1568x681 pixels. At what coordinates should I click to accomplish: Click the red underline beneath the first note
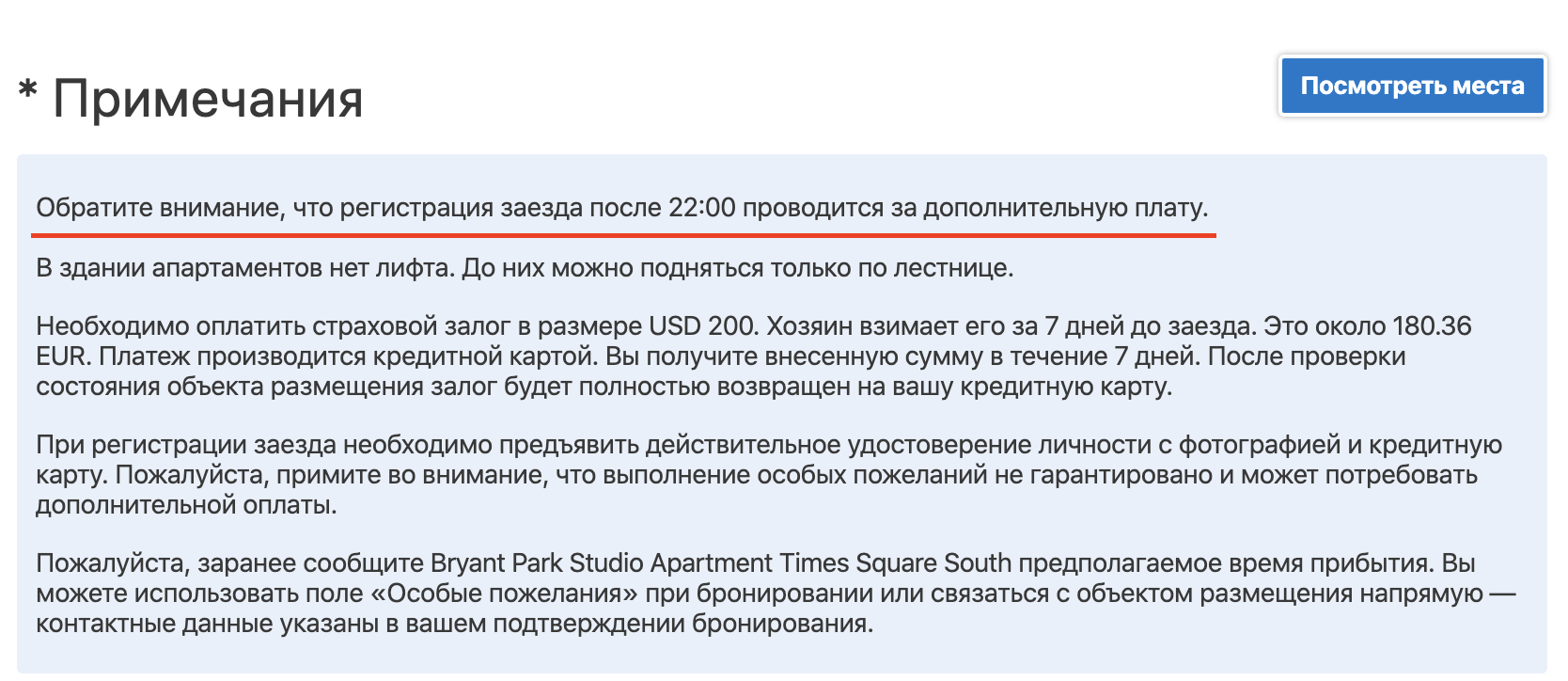(x=624, y=234)
